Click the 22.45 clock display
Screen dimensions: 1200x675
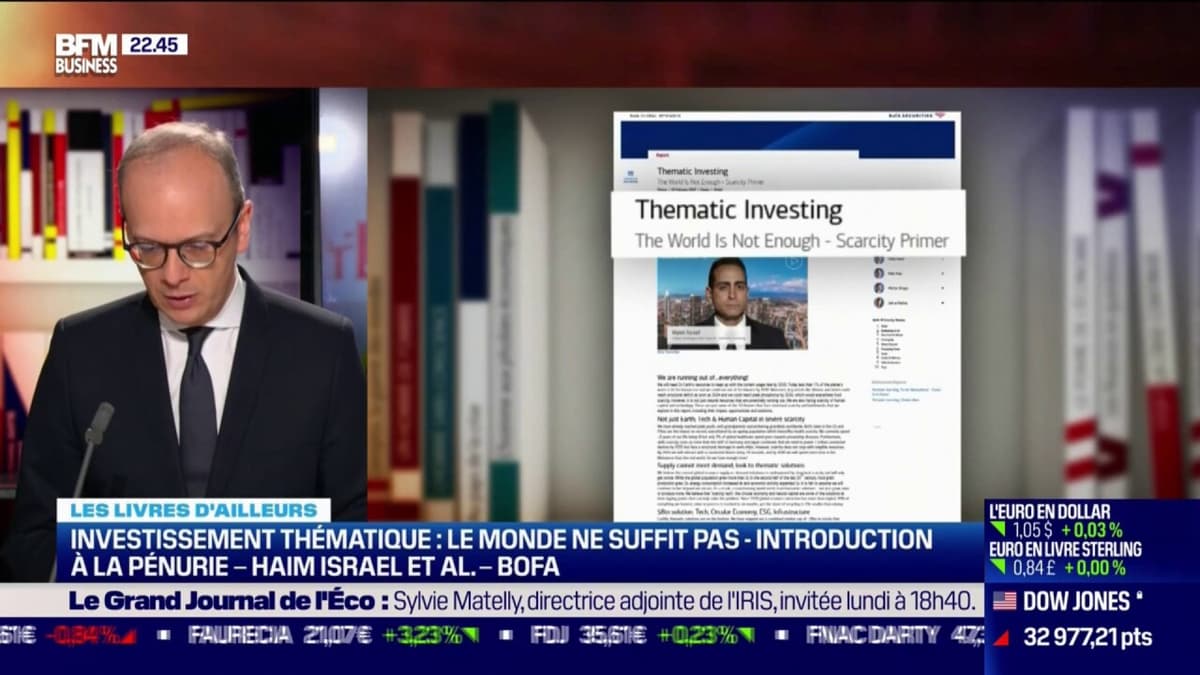point(155,44)
